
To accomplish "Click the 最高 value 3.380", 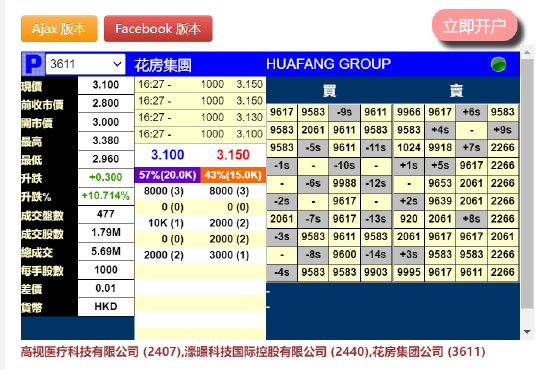I will click(x=106, y=141).
